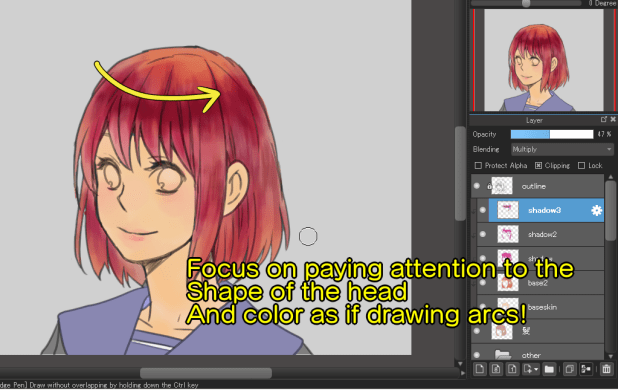Screen dimensions: 618x390
Task: Close the Layer panel
Action: point(613,119)
